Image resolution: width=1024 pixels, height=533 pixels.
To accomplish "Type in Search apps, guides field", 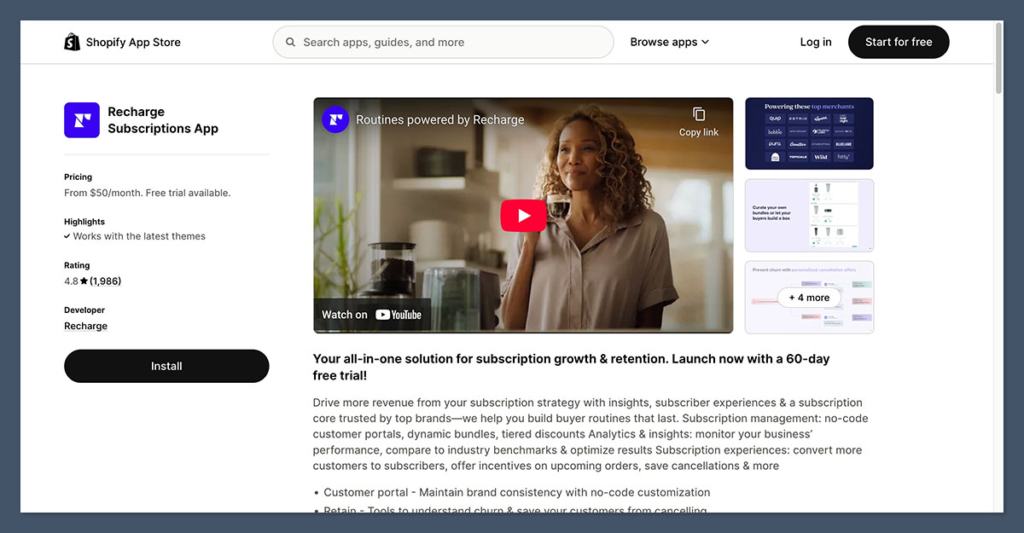I will point(450,42).
